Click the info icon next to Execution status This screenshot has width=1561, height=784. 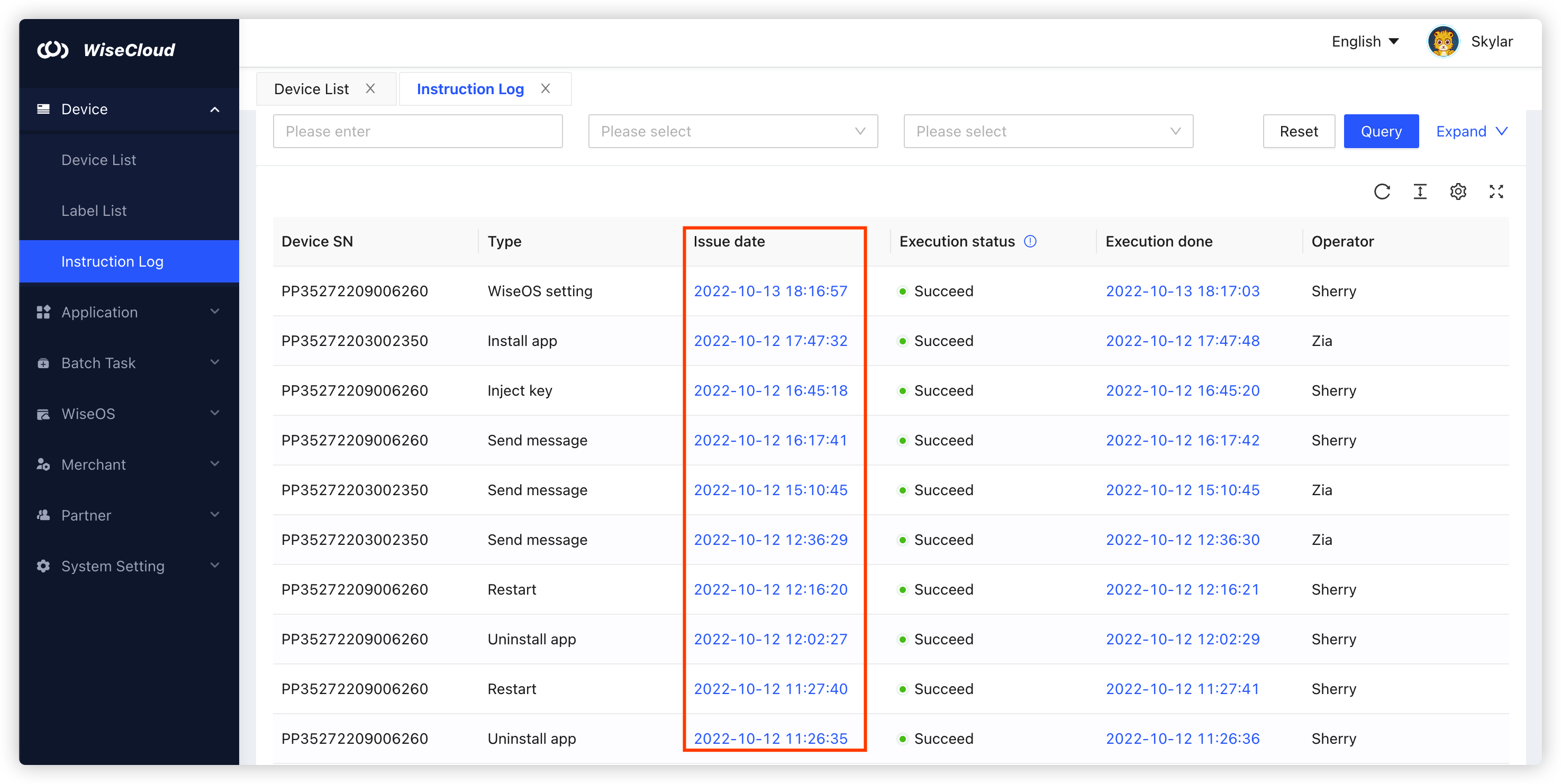(x=1031, y=241)
